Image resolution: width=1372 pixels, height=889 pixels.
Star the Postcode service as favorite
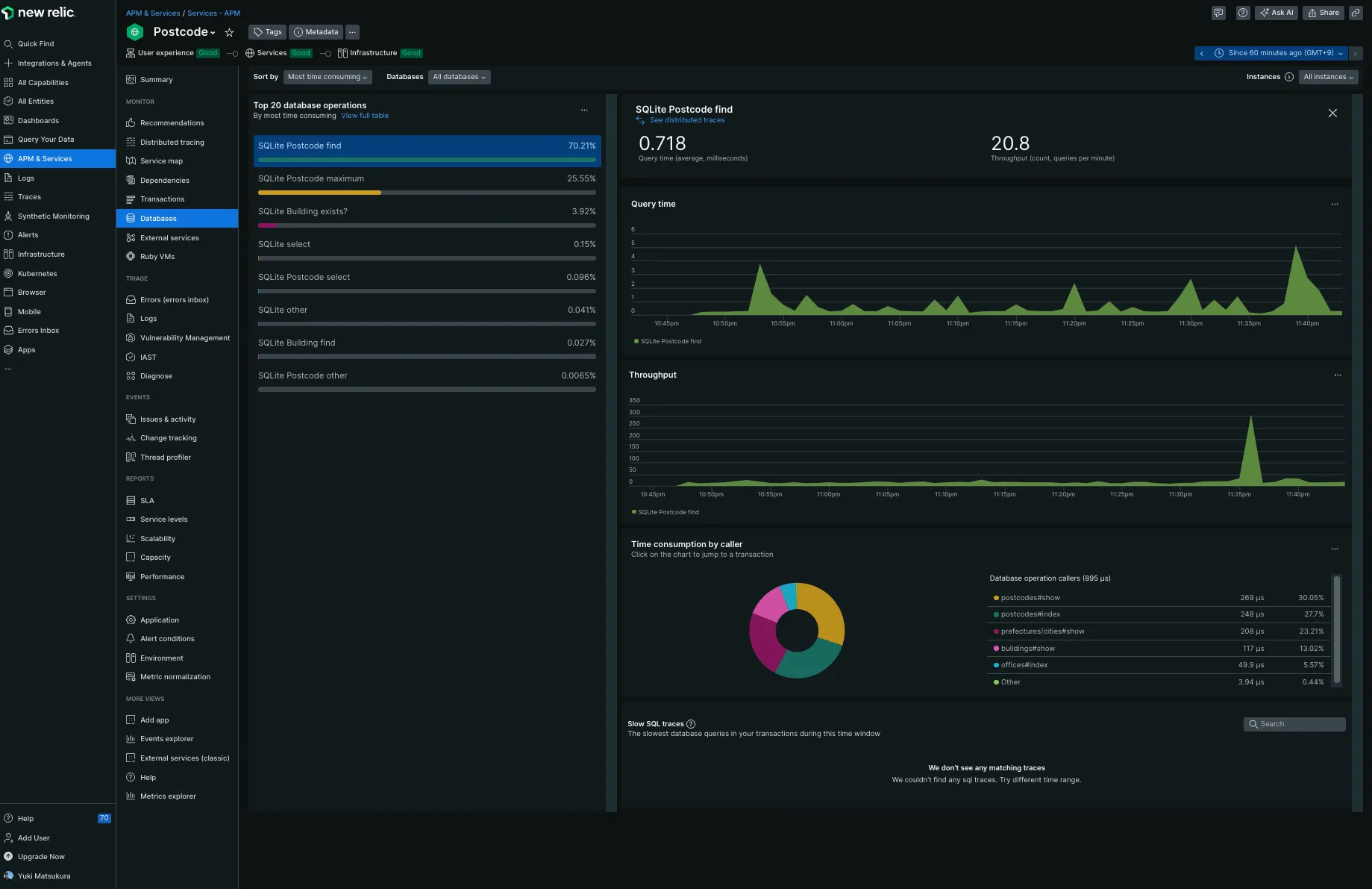click(230, 33)
